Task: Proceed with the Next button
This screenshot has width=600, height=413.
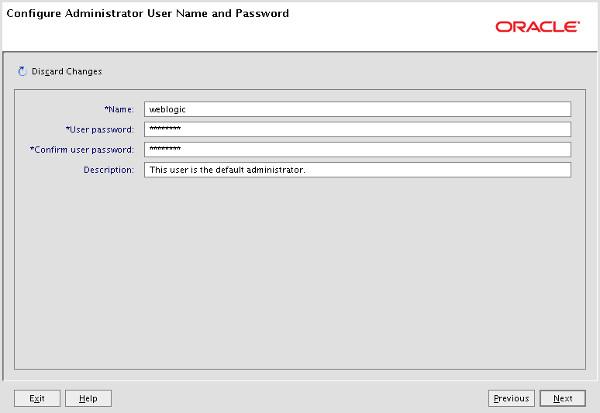Action: click(x=562, y=398)
